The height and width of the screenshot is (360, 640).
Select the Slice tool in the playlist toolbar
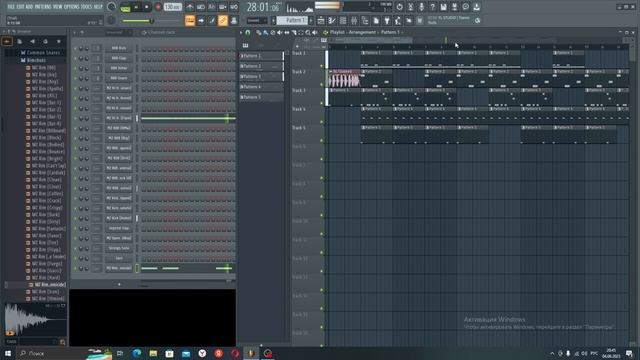tap(293, 32)
